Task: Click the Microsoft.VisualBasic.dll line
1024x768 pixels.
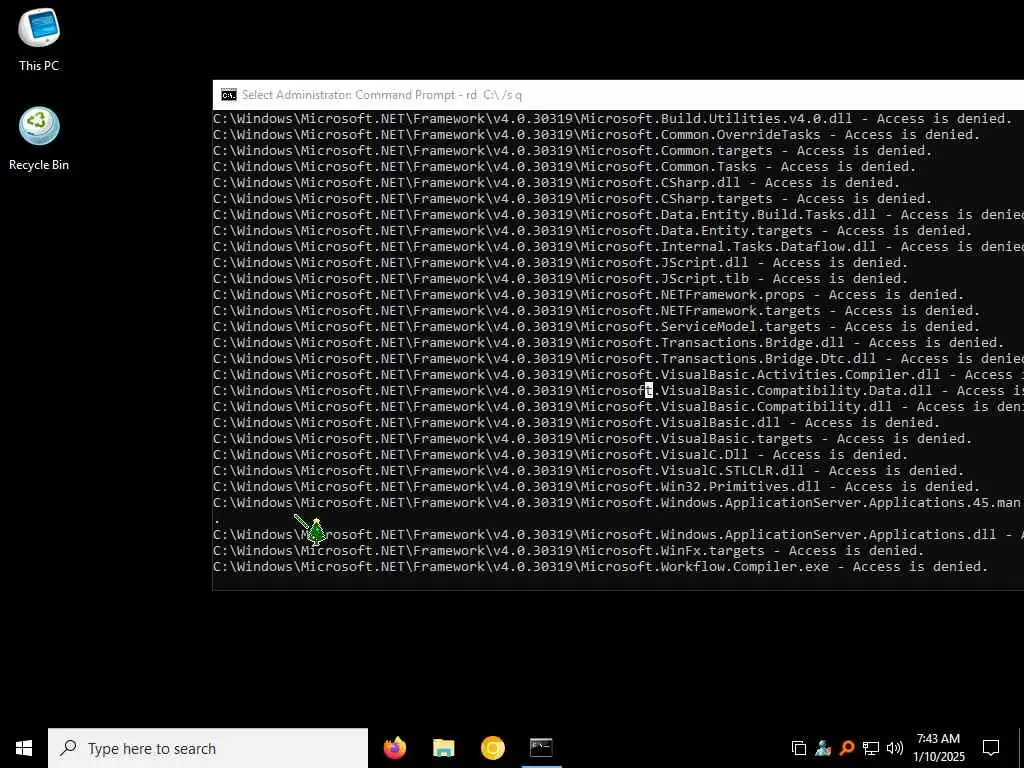Action: pyautogui.click(x=576, y=423)
